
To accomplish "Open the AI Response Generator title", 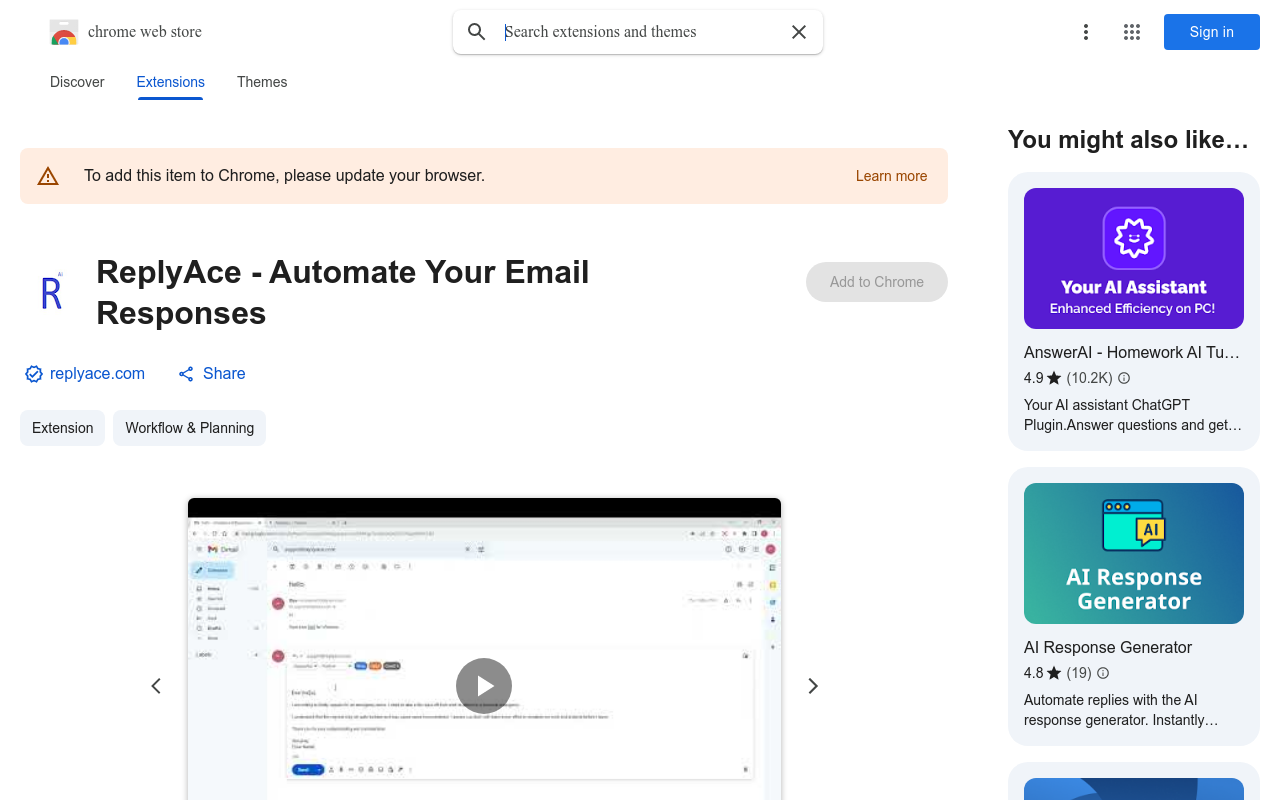I will 1108,647.
